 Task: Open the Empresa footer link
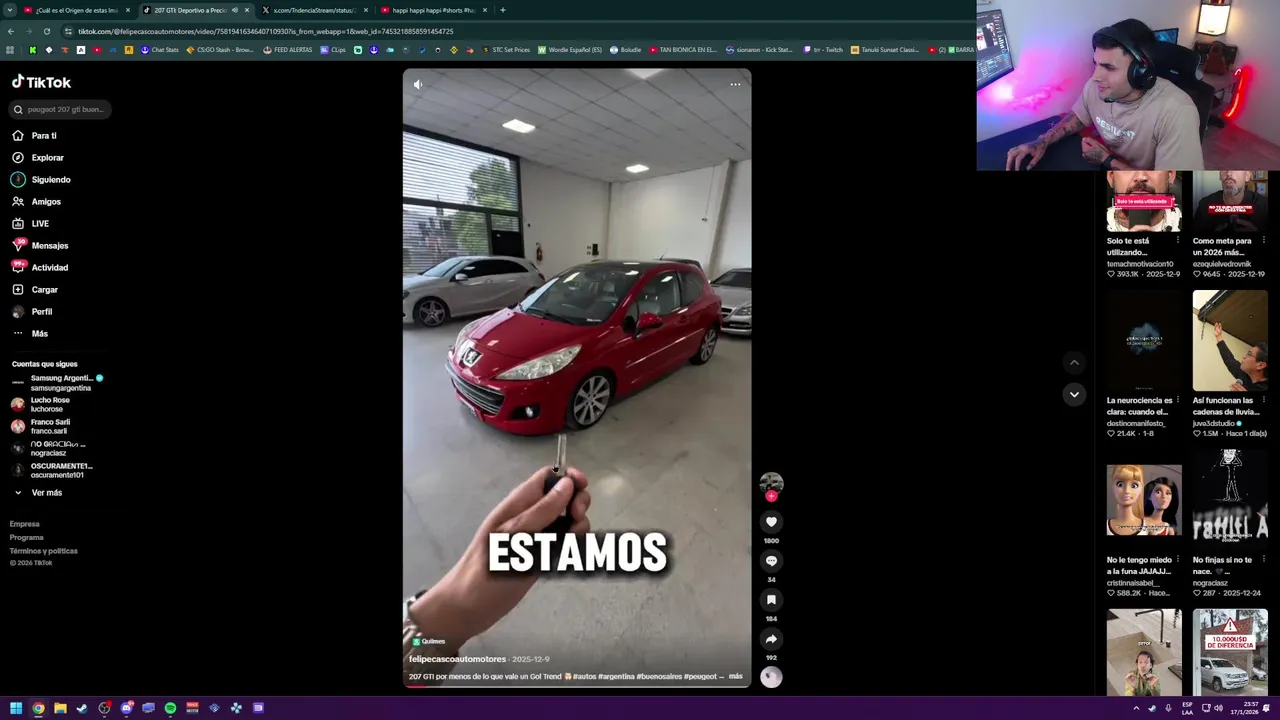pos(25,524)
